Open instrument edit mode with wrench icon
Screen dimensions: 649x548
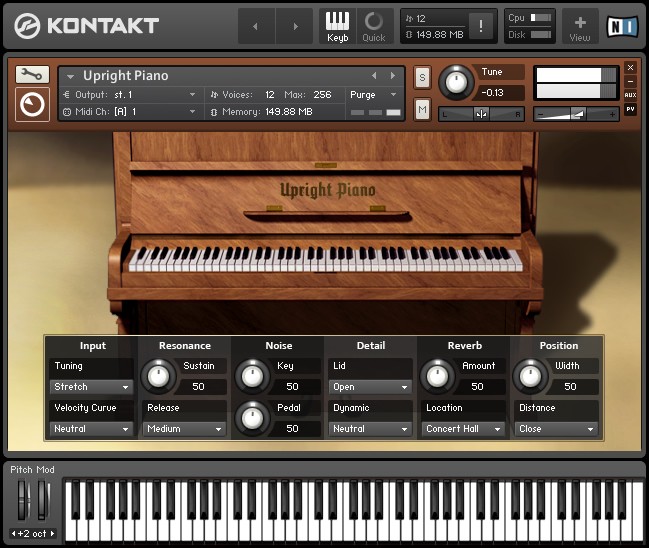click(x=32, y=75)
